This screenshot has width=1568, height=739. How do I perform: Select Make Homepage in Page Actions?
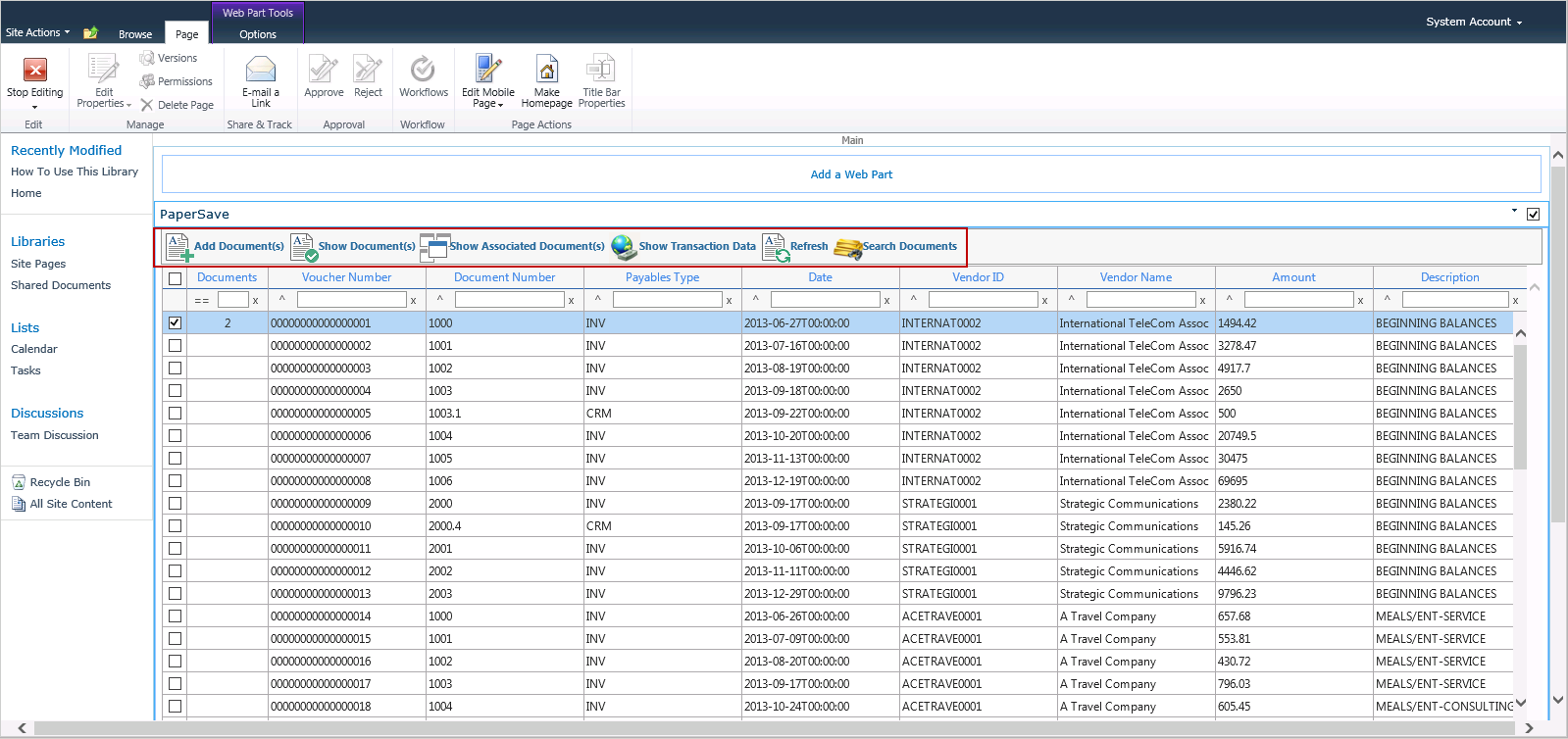click(x=546, y=70)
